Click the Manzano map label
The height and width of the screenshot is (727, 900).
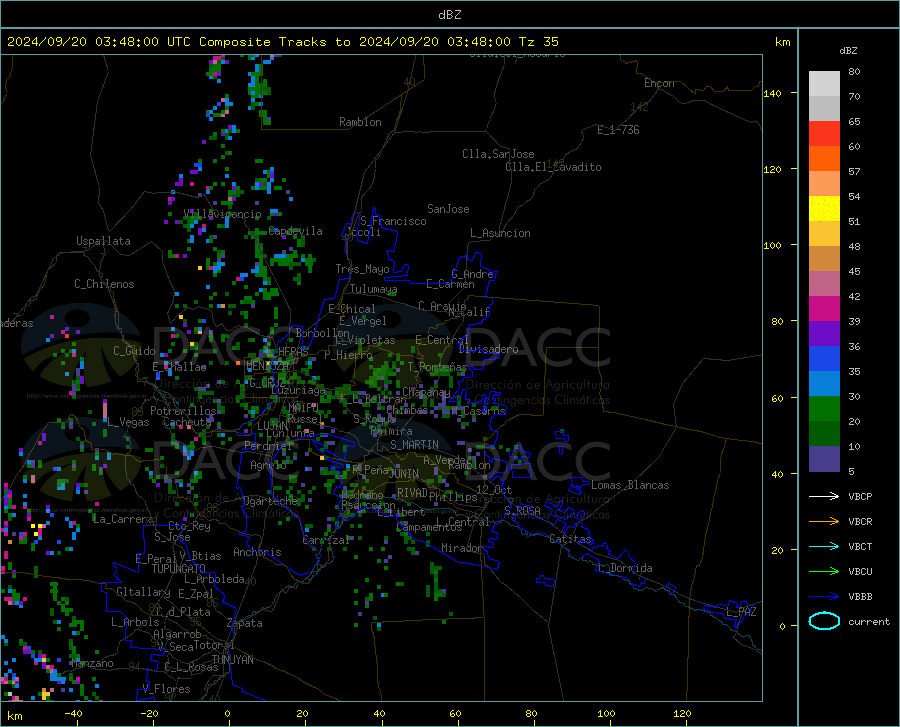point(92,663)
